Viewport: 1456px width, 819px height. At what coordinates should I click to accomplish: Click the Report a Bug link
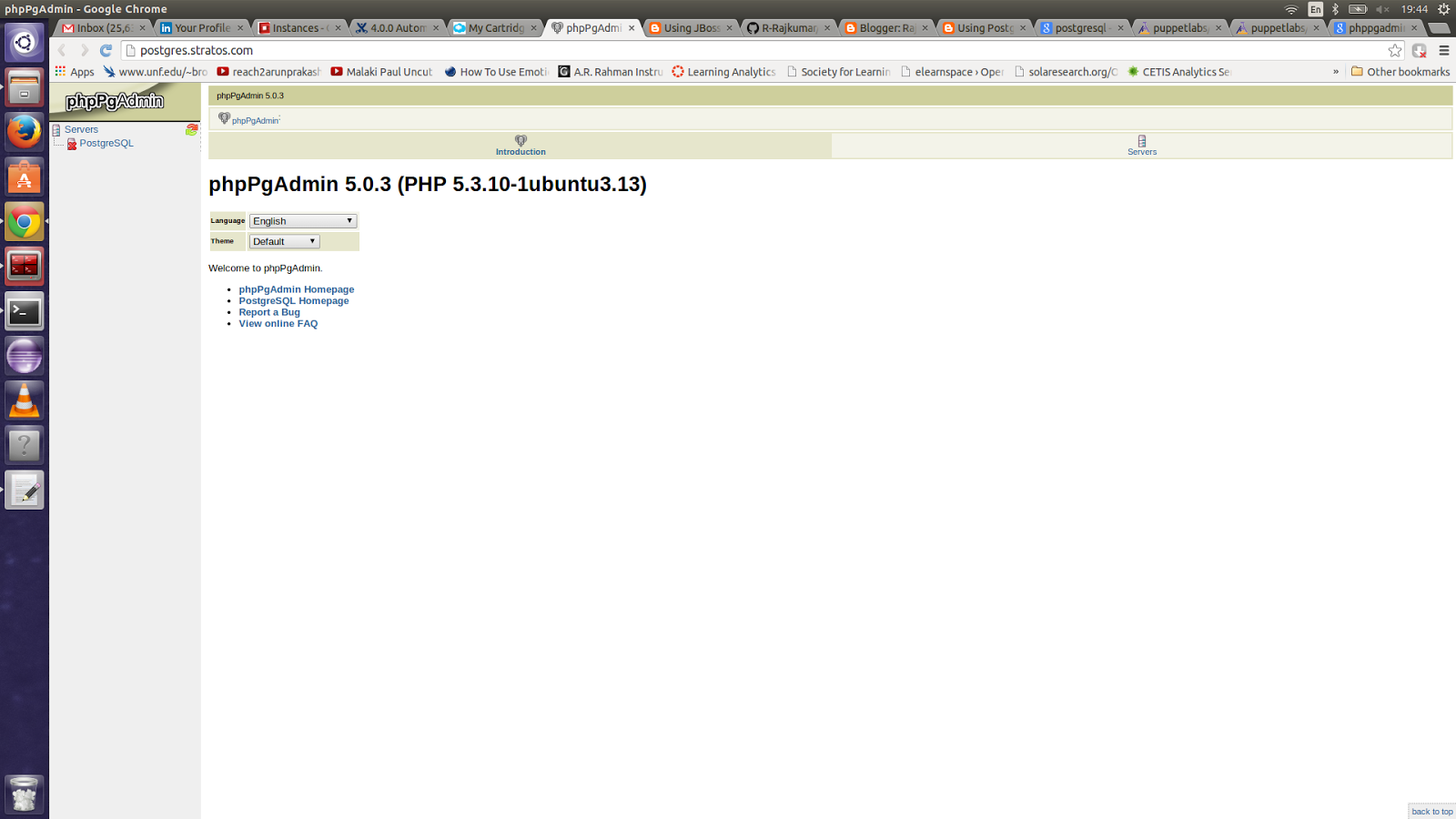click(x=269, y=312)
